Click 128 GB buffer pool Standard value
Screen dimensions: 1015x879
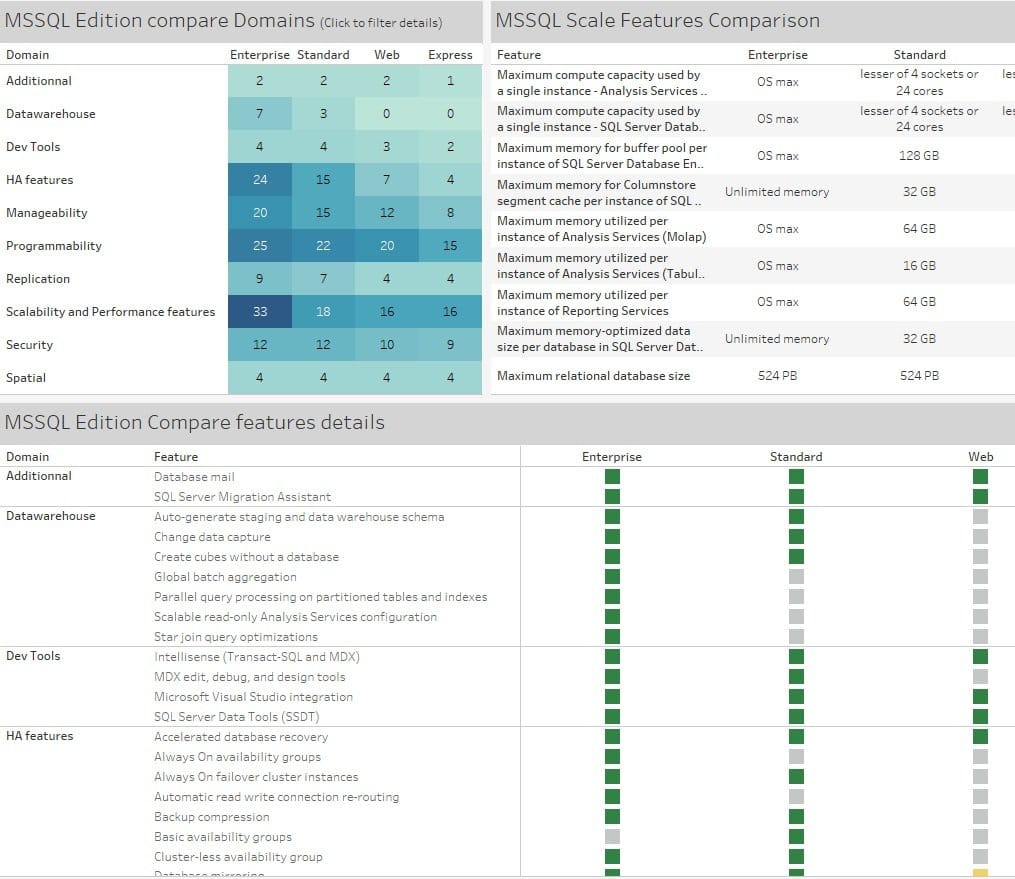tap(919, 155)
